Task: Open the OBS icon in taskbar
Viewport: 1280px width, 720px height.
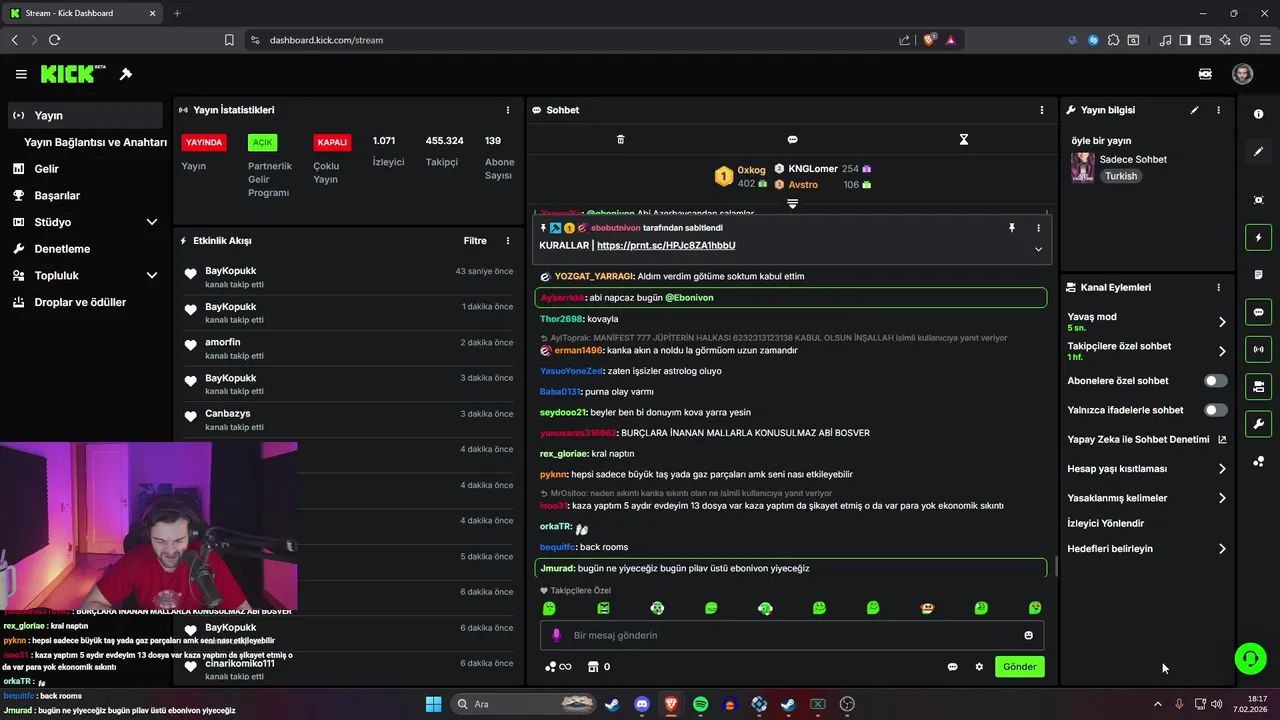Action: point(847,704)
